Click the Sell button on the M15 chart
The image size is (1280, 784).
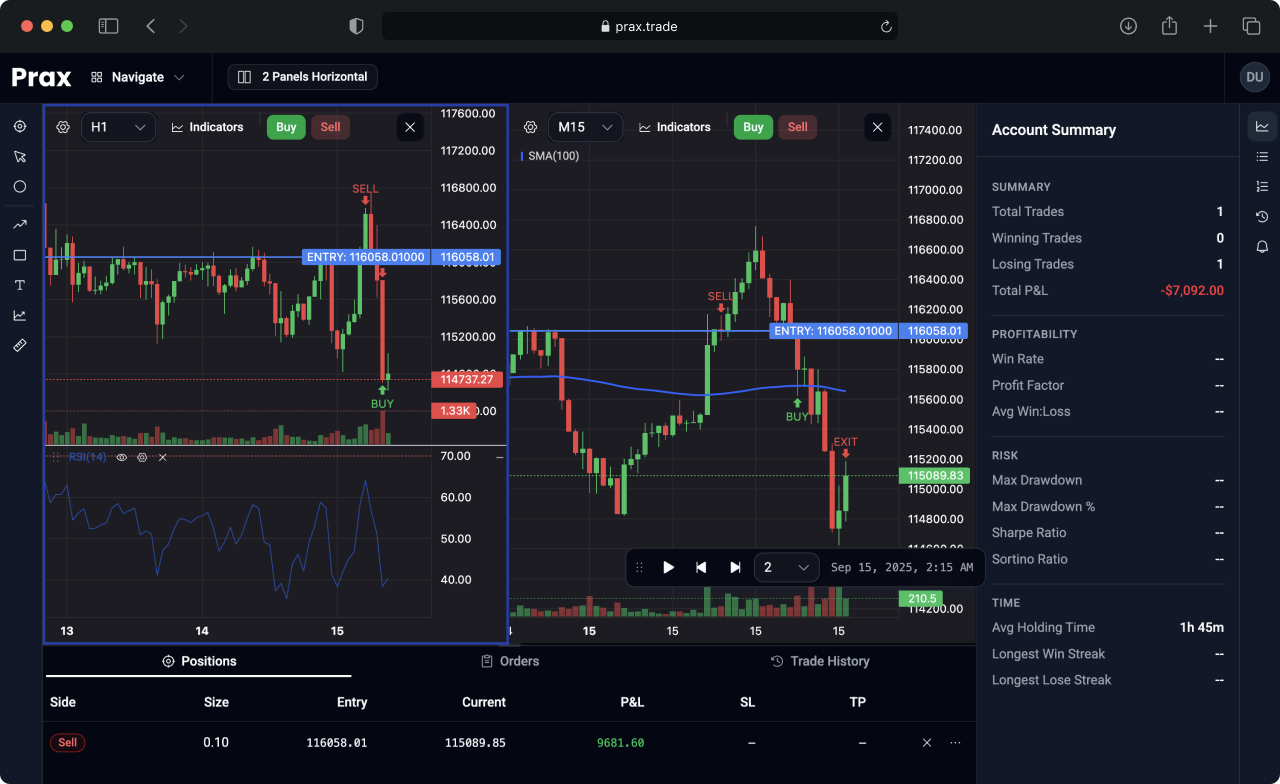click(797, 127)
